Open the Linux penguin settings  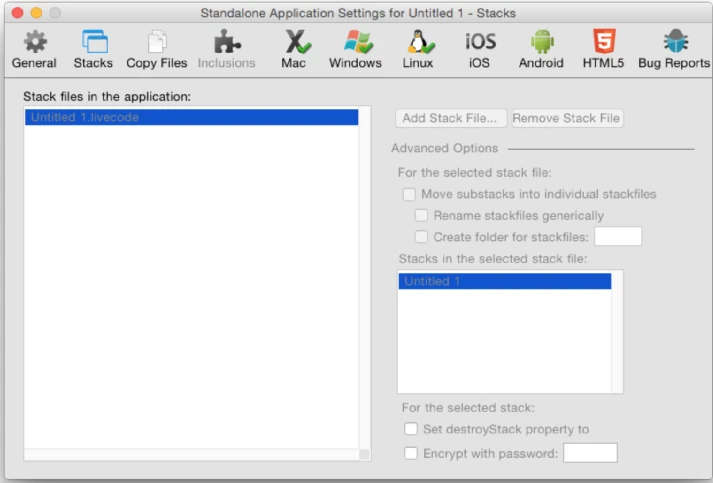[418, 50]
